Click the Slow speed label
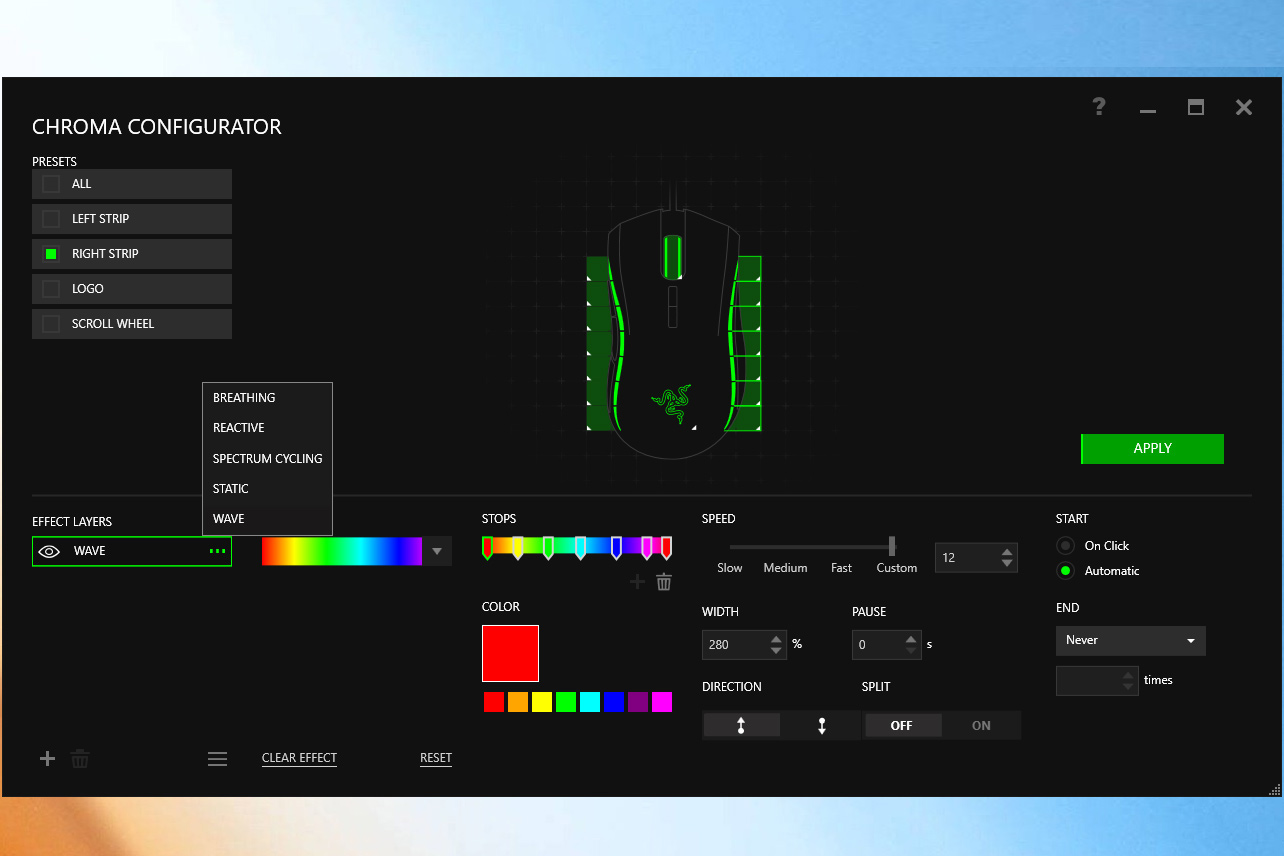The height and width of the screenshot is (856, 1284). [730, 568]
